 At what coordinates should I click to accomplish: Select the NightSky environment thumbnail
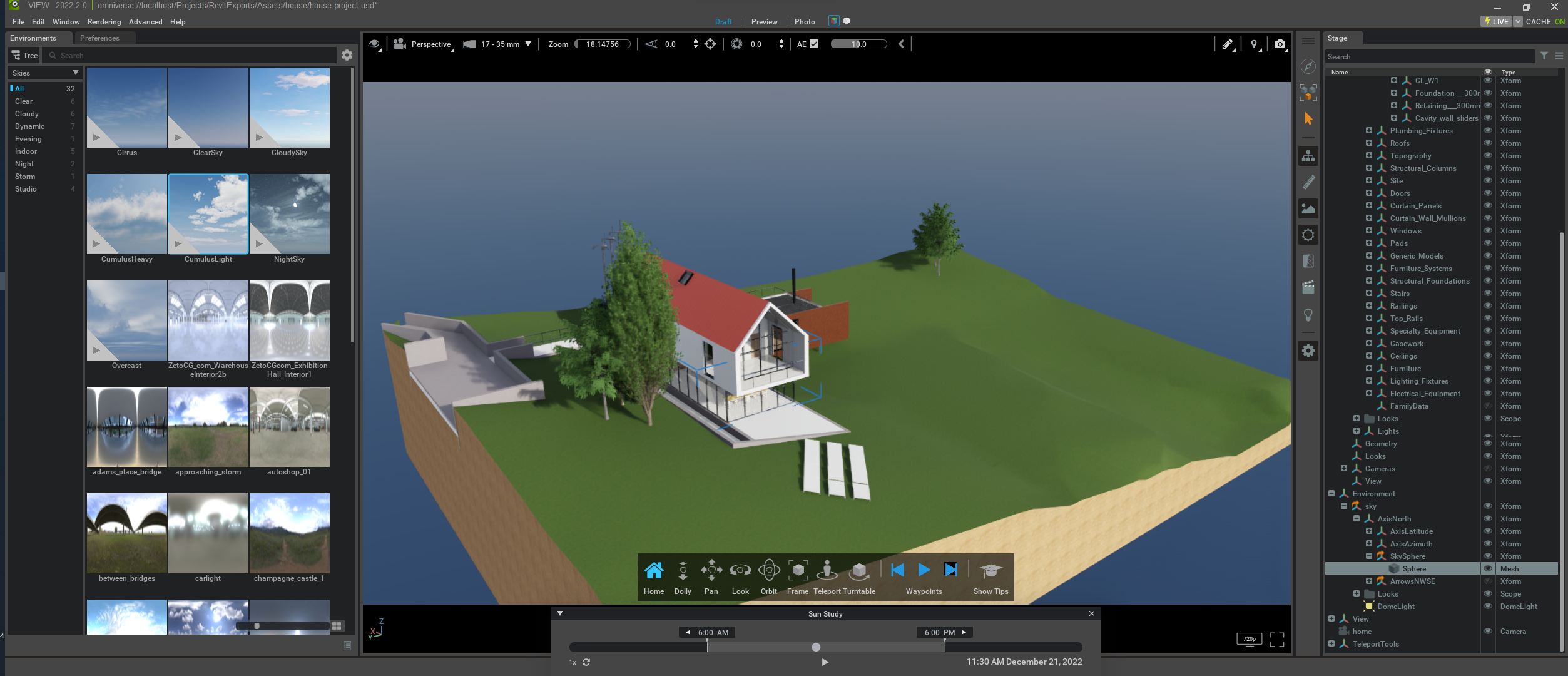point(289,214)
